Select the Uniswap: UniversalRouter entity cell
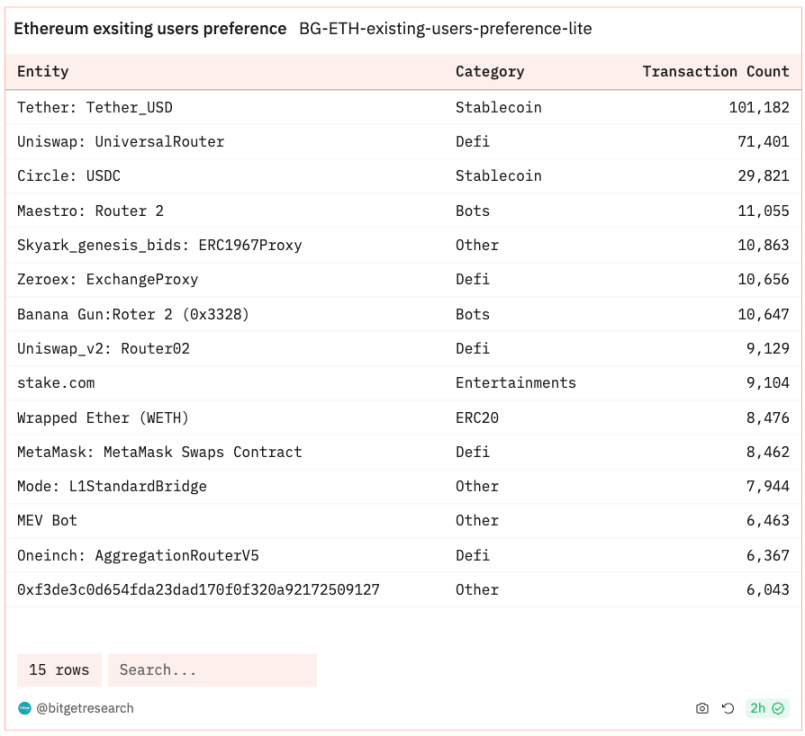This screenshot has width=805, height=736. tap(120, 142)
